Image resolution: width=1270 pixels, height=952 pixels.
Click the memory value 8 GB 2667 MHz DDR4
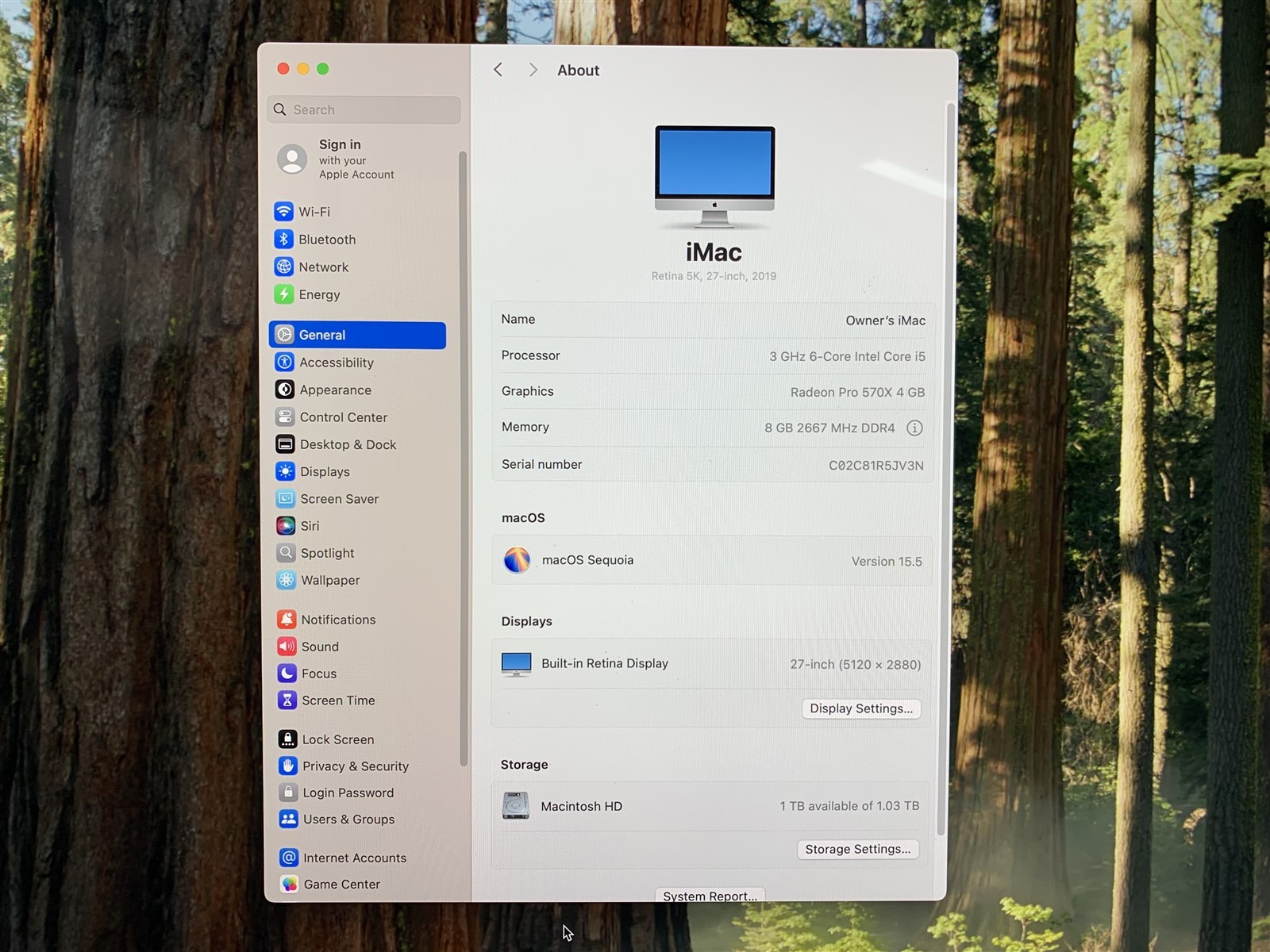tap(829, 428)
